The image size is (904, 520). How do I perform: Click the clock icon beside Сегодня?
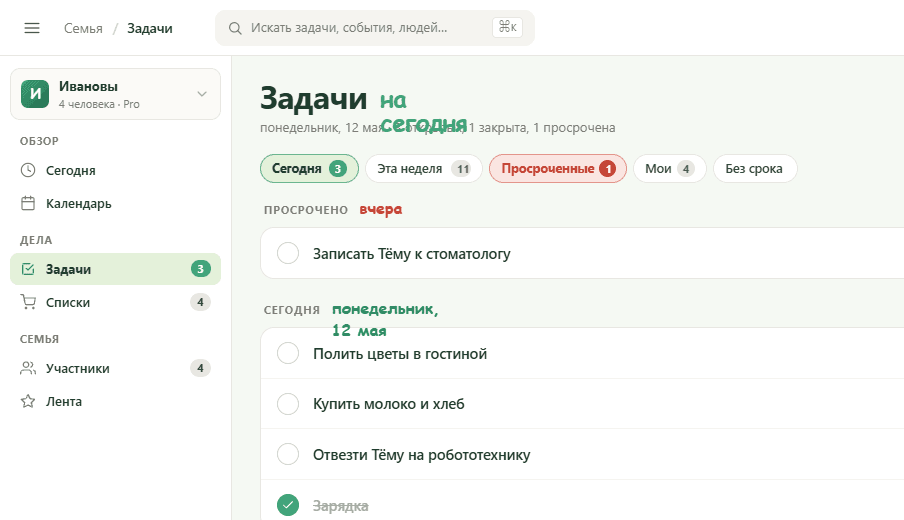point(28,170)
